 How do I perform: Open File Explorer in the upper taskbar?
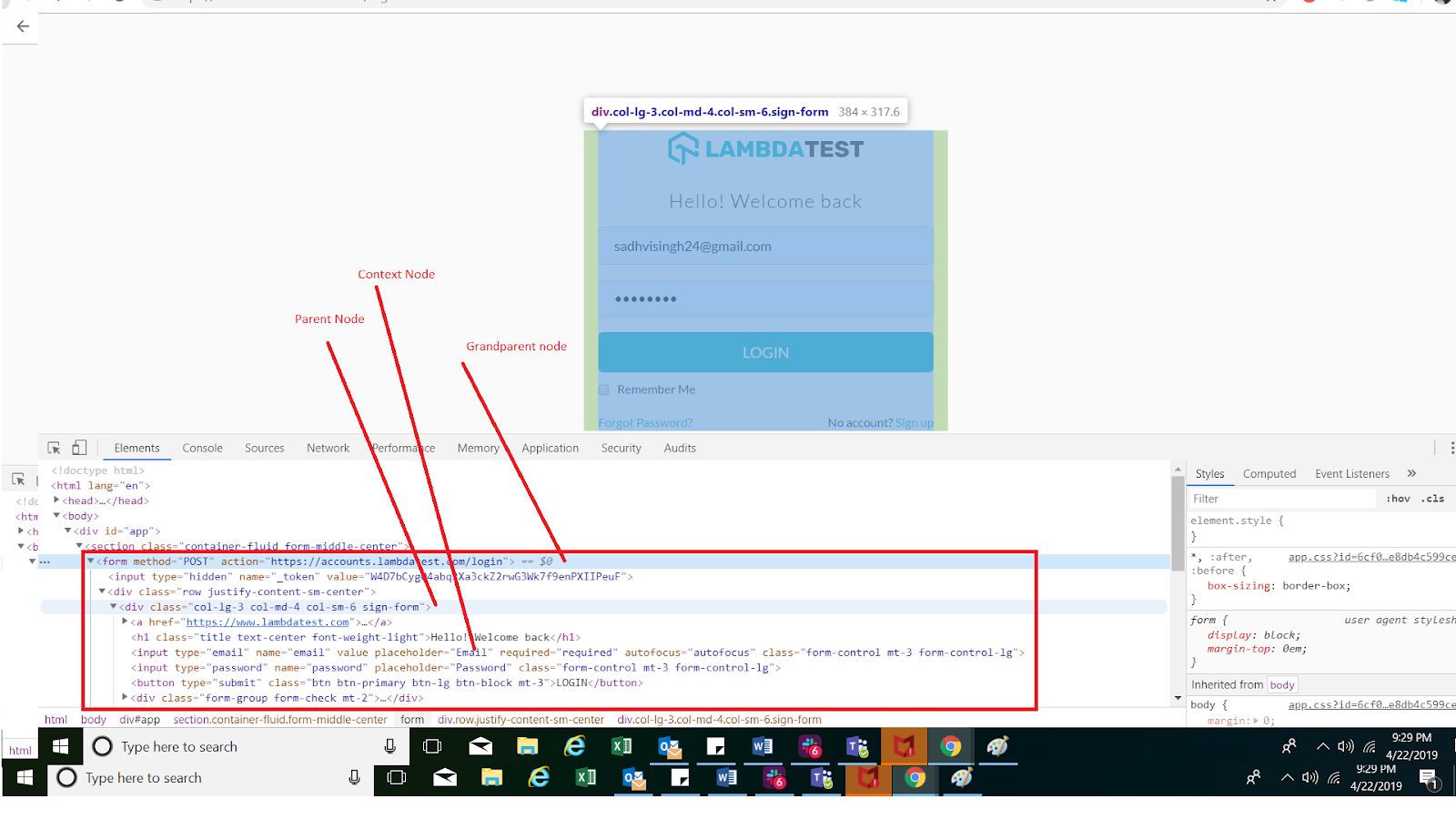click(x=528, y=746)
